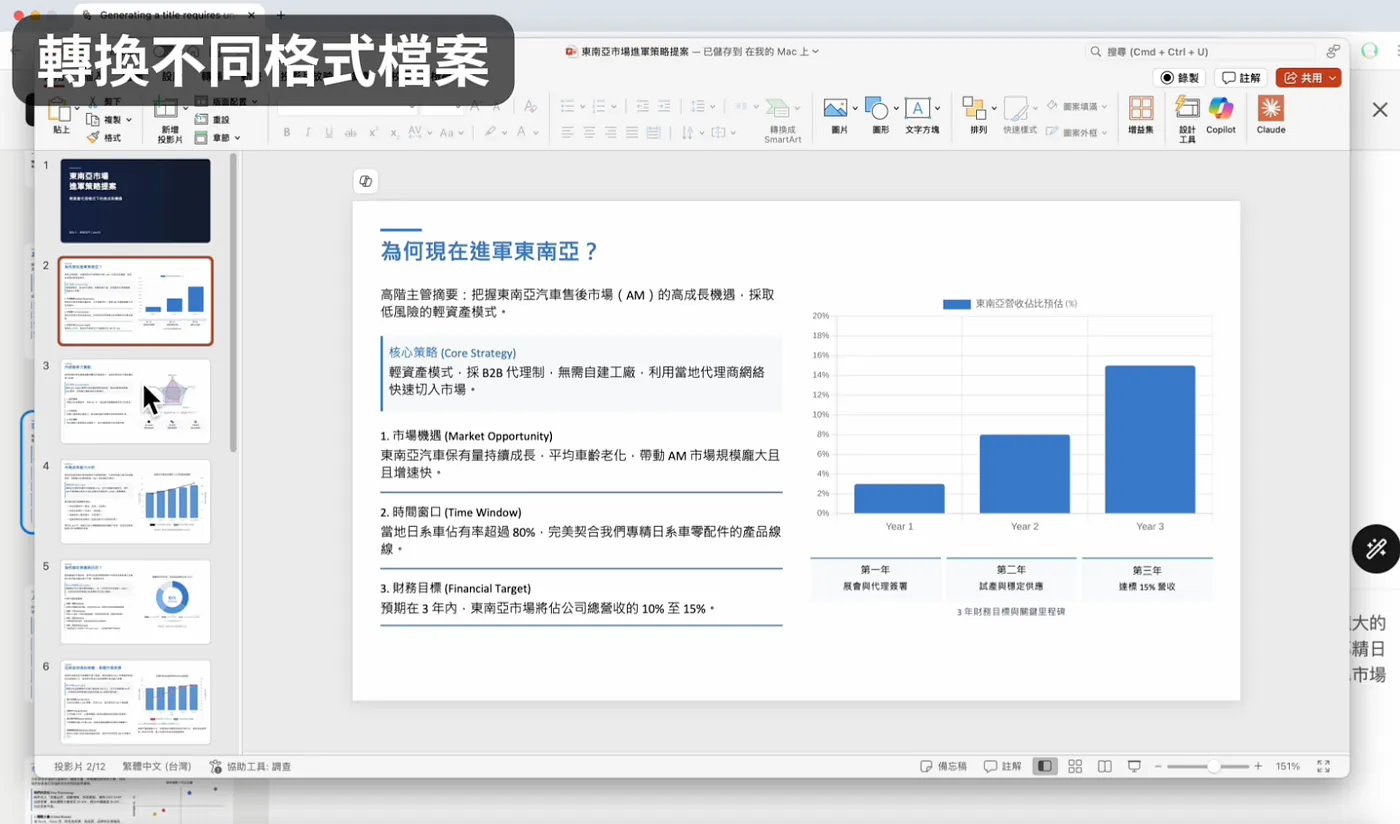This screenshot has width=1400, height=824.
Task: Click the fit slide to window icon
Action: (x=1324, y=766)
